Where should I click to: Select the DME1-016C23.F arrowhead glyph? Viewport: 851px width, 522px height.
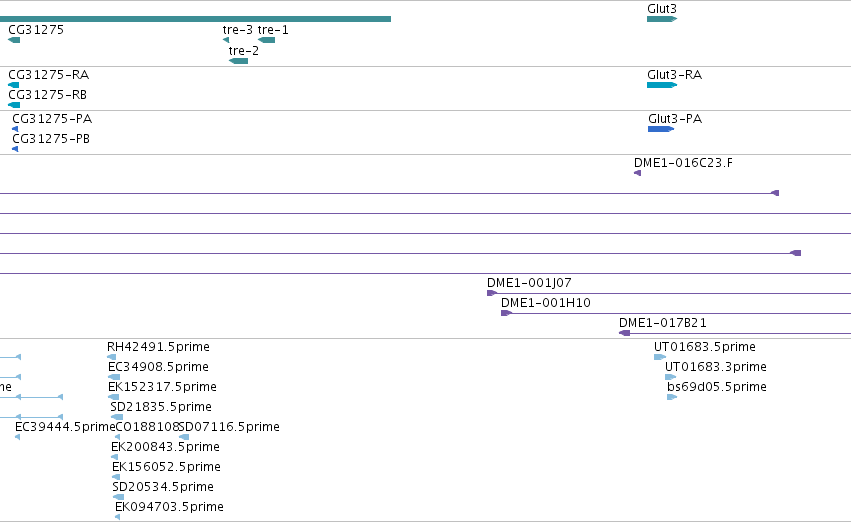click(x=638, y=173)
